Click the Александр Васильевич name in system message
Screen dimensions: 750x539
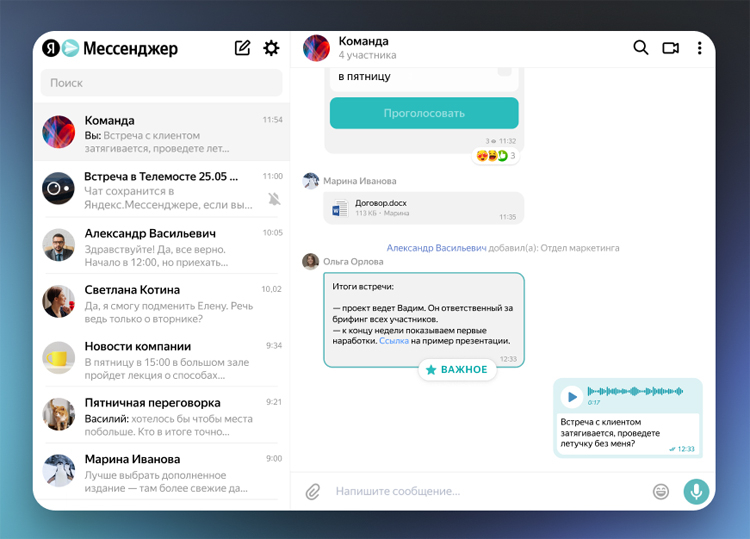point(436,247)
